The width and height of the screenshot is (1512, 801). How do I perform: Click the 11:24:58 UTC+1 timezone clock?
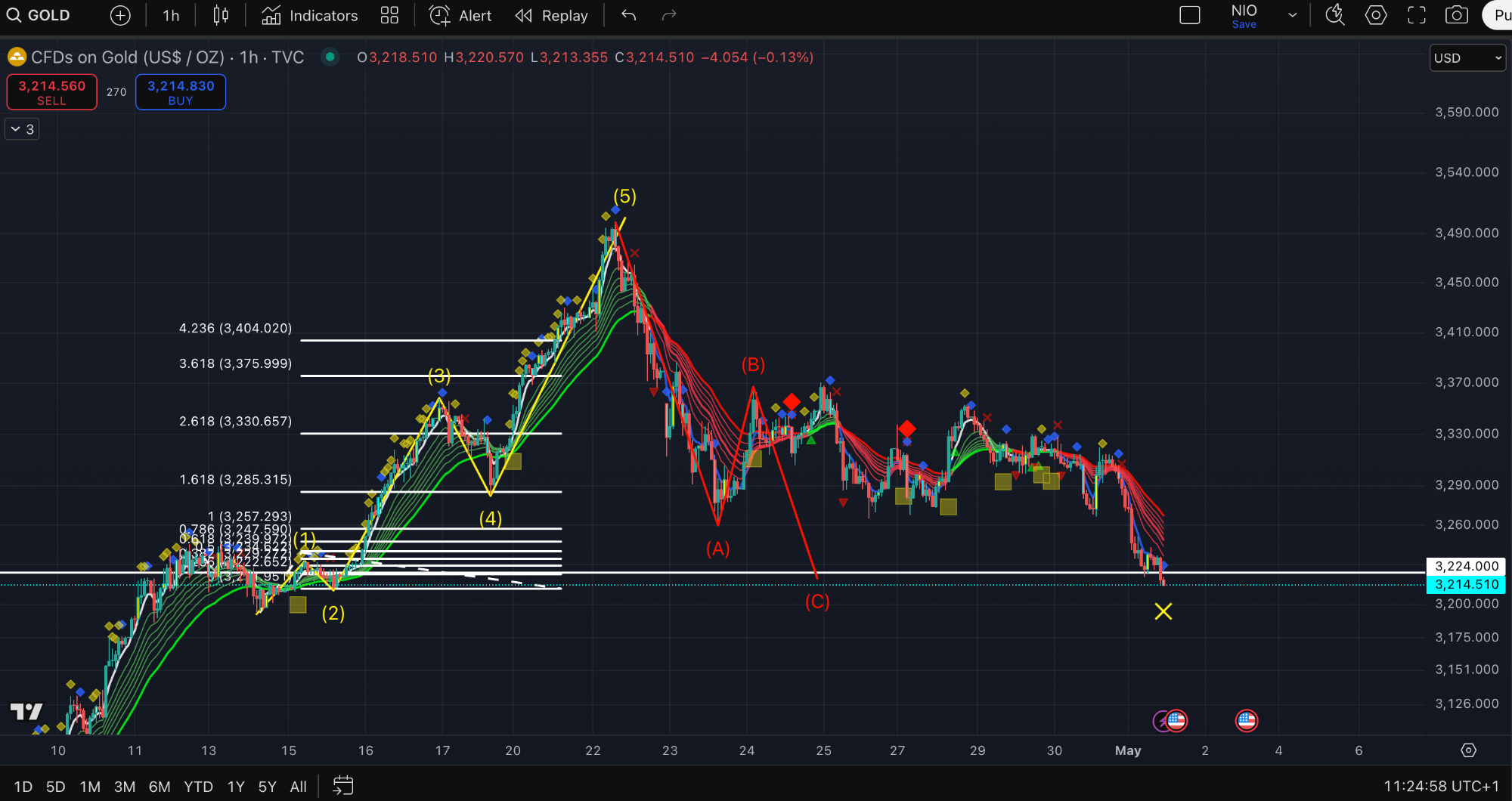point(1441,787)
